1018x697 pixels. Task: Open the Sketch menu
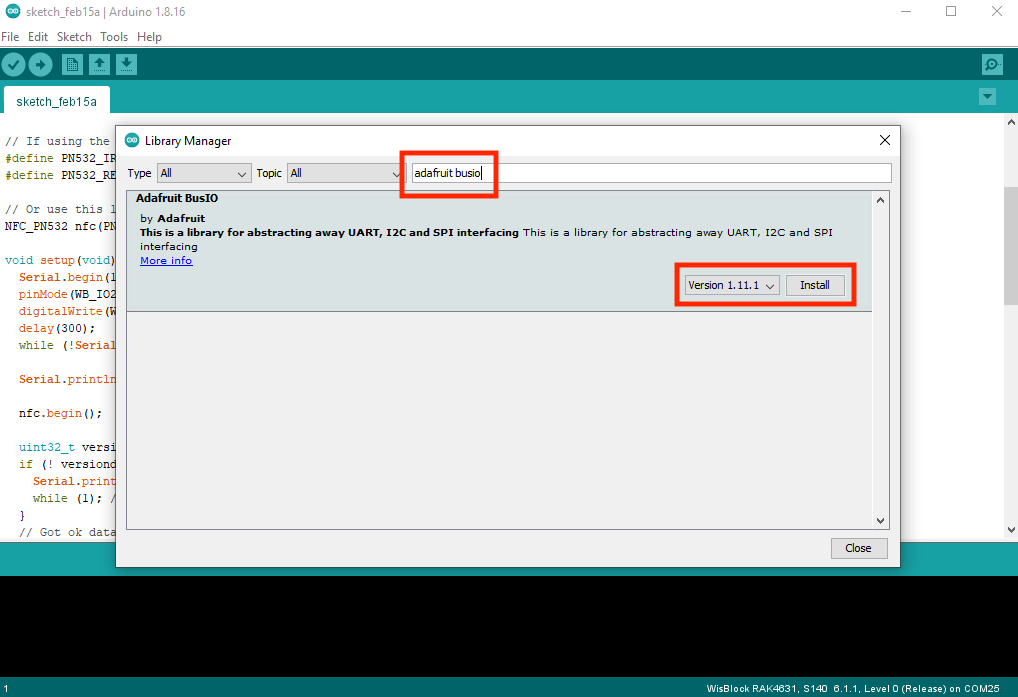click(x=74, y=37)
